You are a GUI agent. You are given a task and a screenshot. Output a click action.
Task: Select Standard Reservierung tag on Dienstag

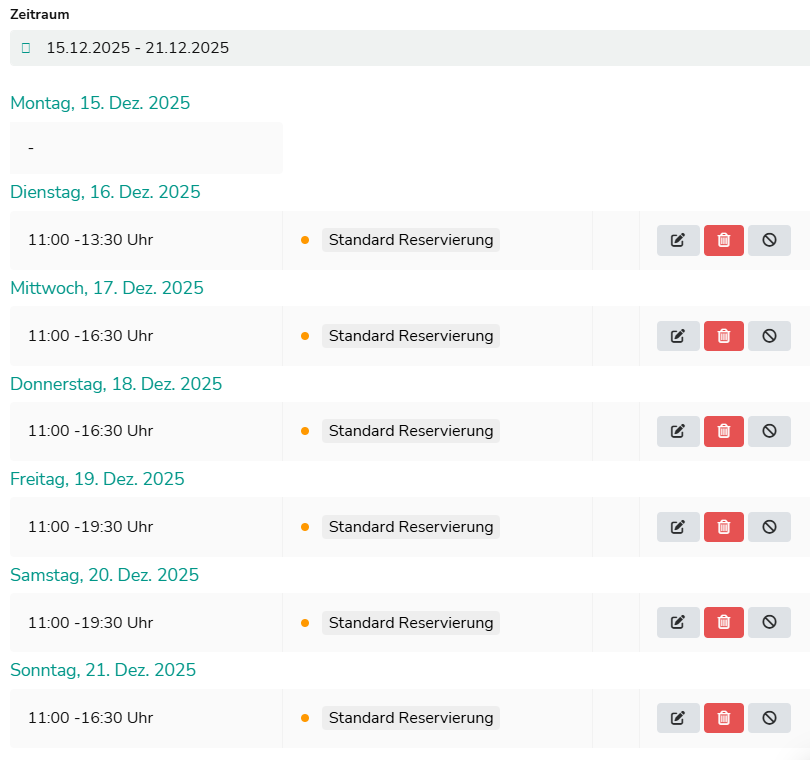pos(410,240)
